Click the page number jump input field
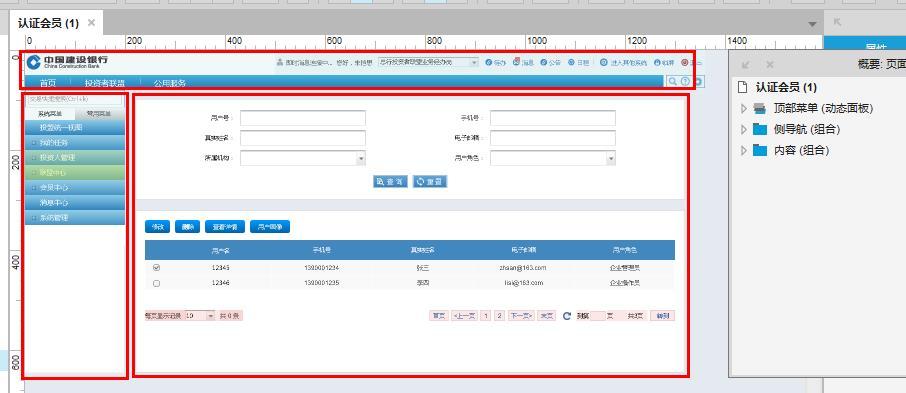 coord(598,316)
